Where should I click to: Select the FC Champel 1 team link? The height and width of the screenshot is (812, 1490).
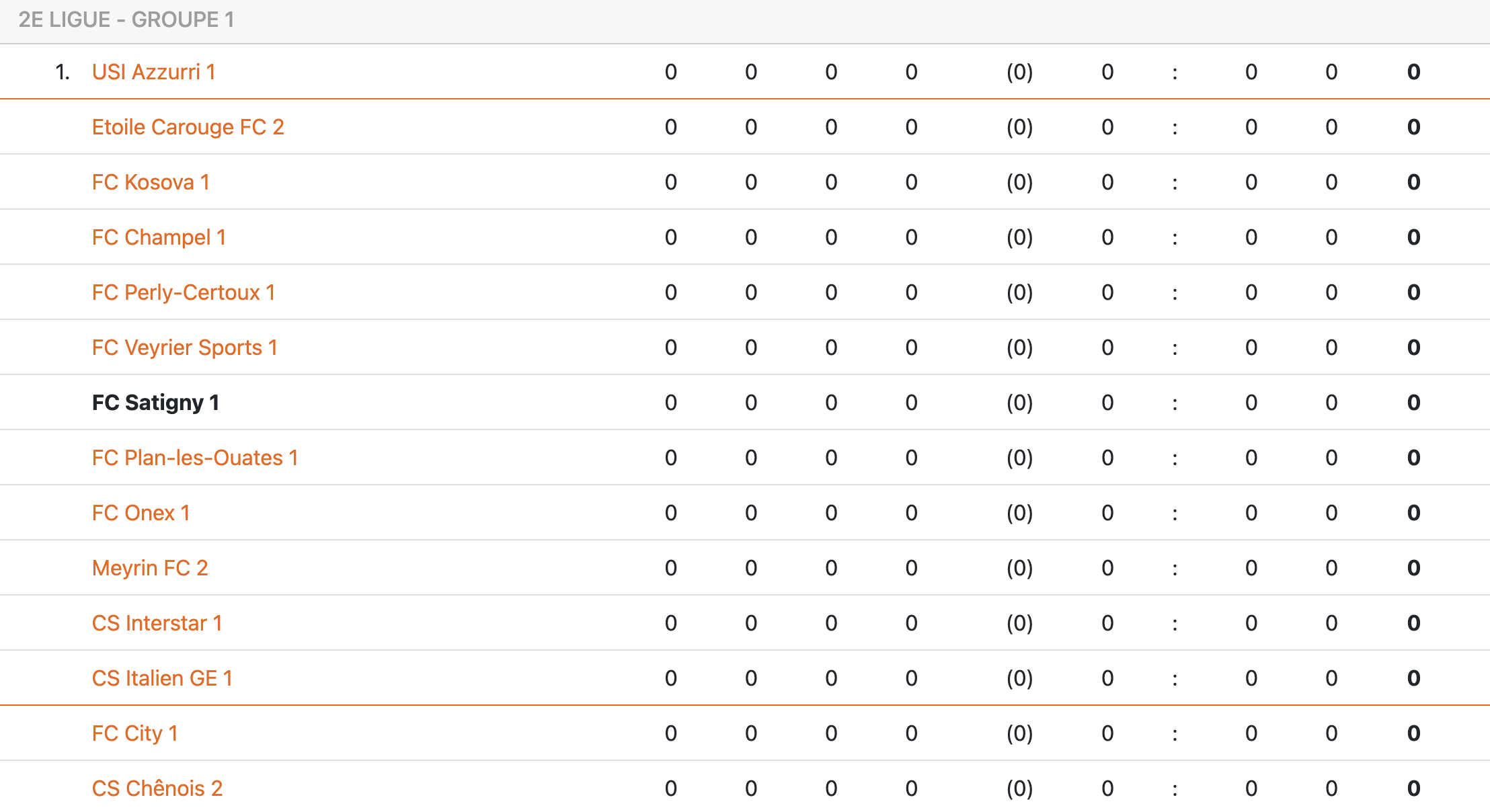159,237
